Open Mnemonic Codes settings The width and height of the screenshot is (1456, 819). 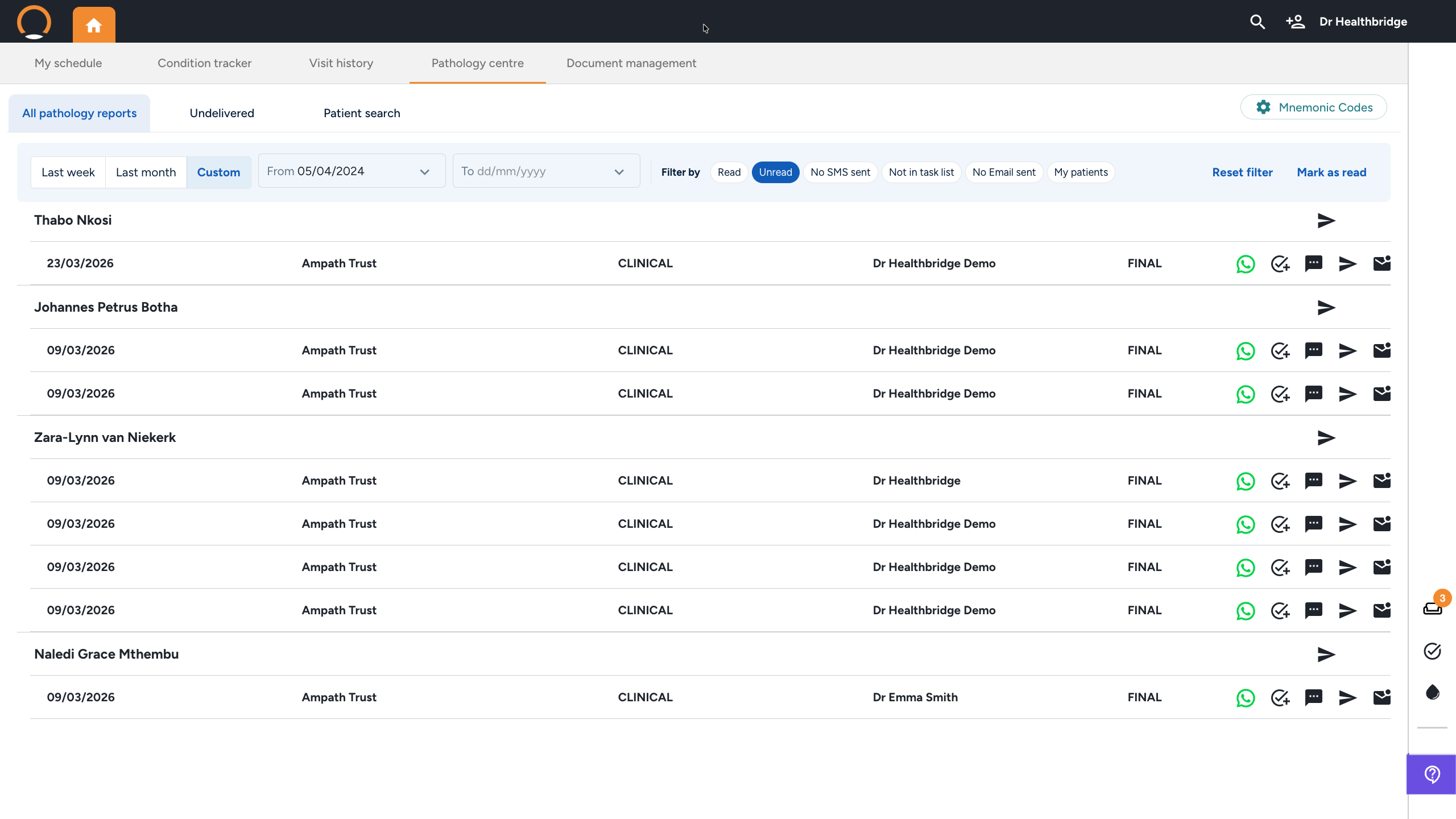click(x=1313, y=107)
